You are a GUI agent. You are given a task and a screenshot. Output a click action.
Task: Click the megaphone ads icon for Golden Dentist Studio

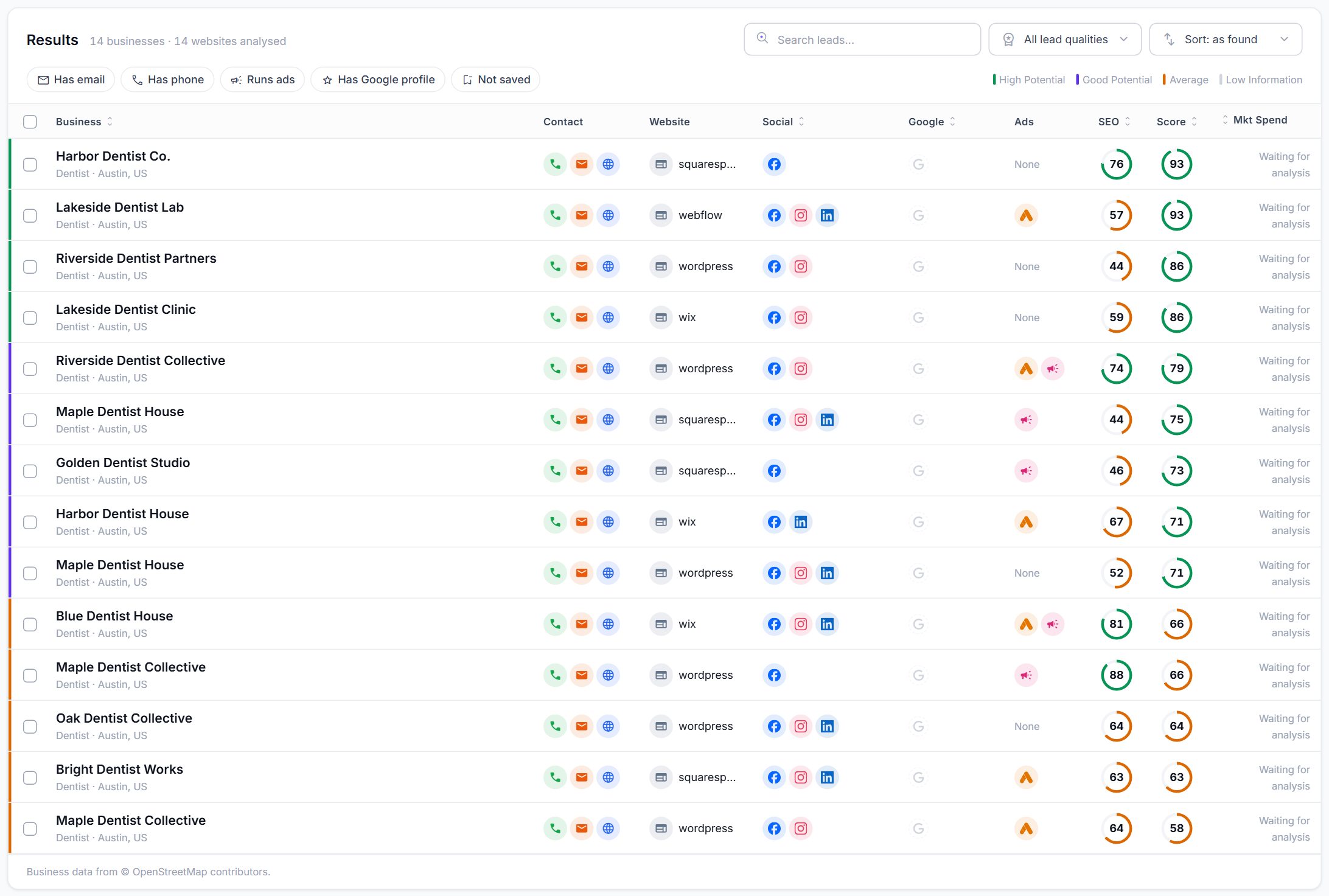click(1026, 471)
